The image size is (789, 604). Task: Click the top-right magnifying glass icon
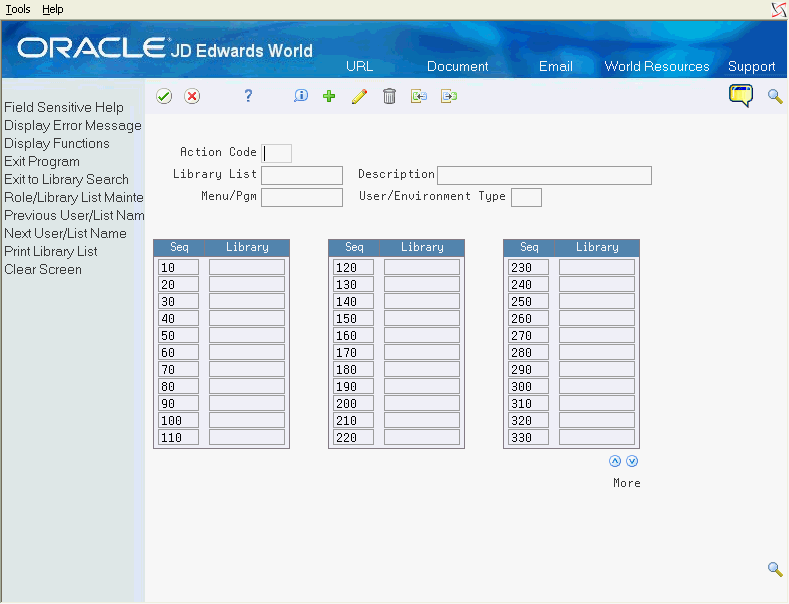[775, 96]
